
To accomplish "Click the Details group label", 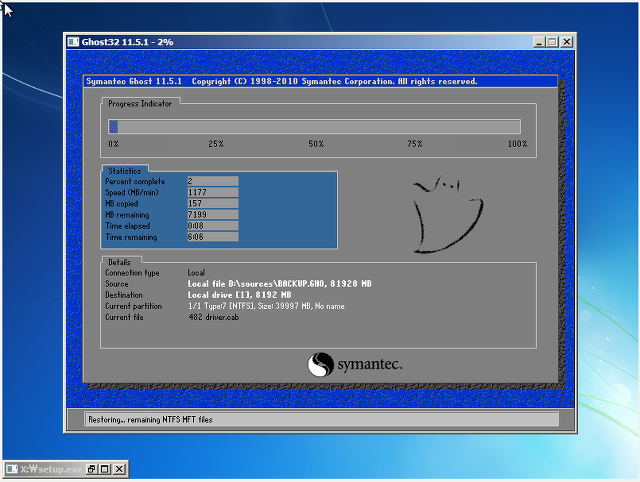I will click(x=119, y=262).
